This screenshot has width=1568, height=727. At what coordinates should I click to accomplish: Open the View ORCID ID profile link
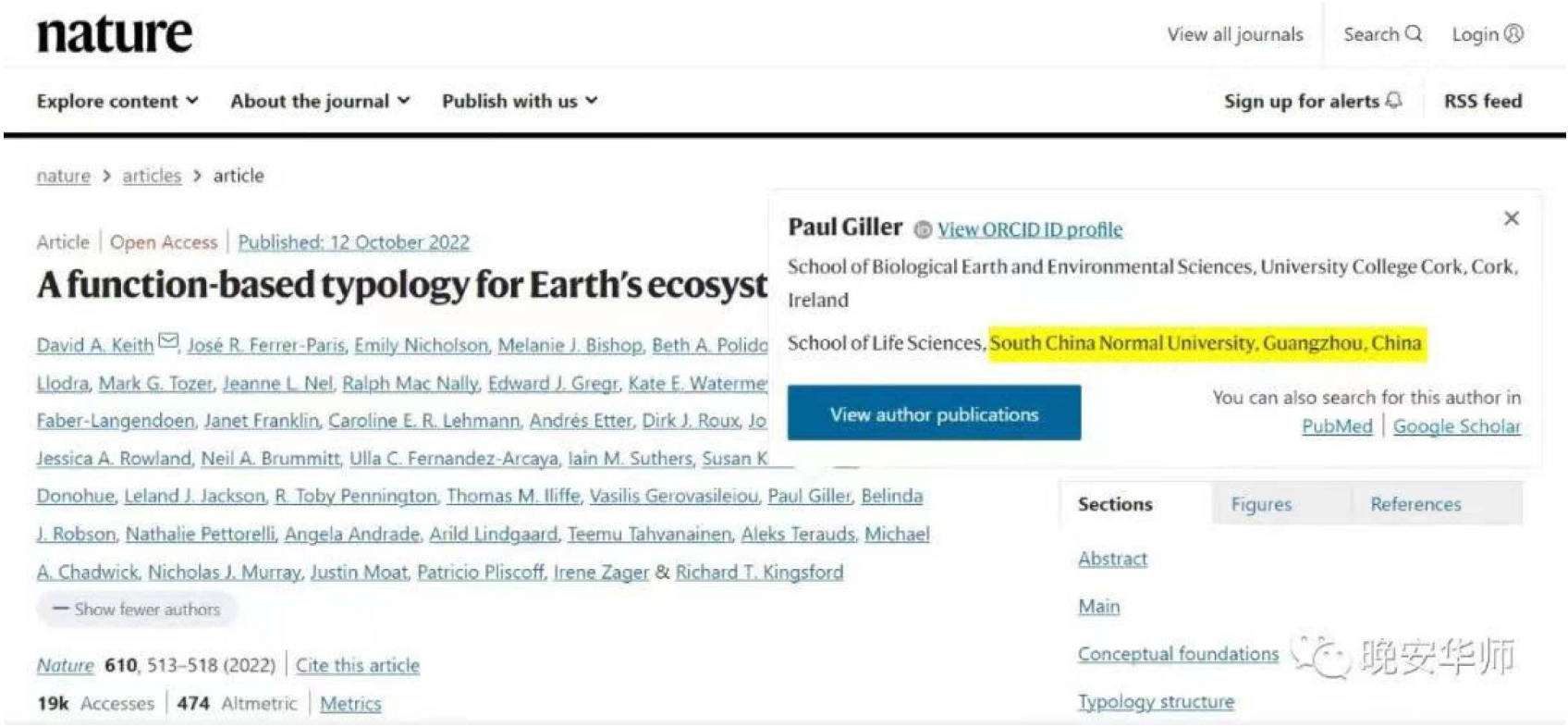(1030, 229)
